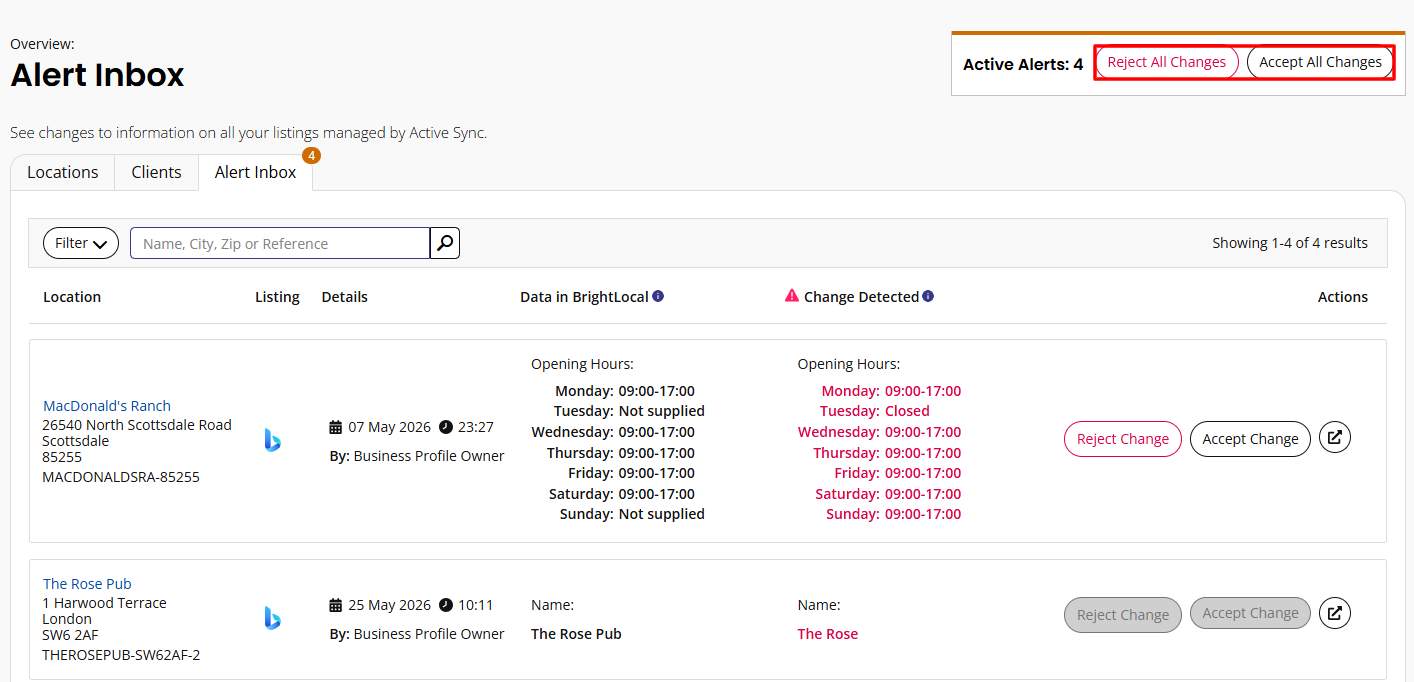Click the Listing column header
Image resolution: width=1414 pixels, height=682 pixels.
pyautogui.click(x=277, y=297)
